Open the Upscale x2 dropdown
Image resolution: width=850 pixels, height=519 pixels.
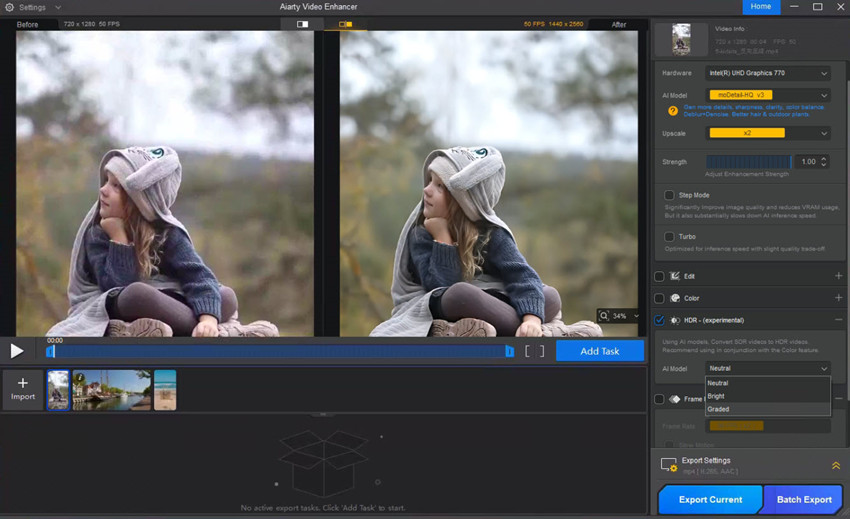point(768,133)
